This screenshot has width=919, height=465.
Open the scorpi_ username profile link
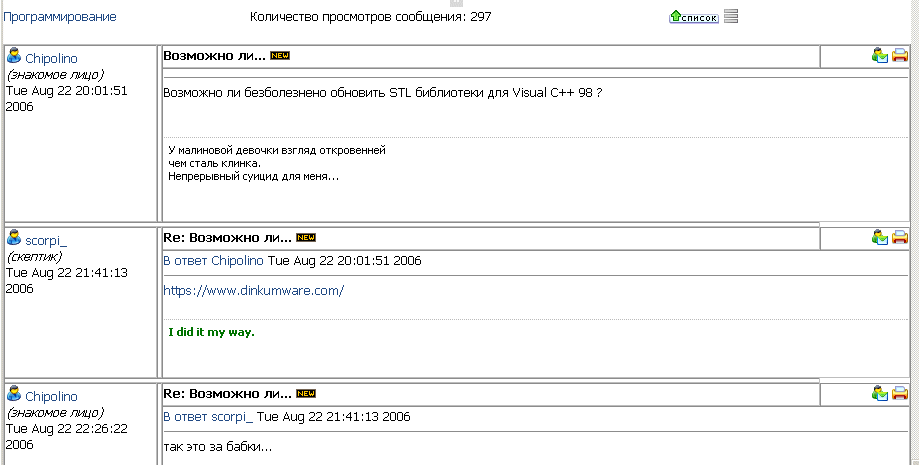(x=46, y=241)
